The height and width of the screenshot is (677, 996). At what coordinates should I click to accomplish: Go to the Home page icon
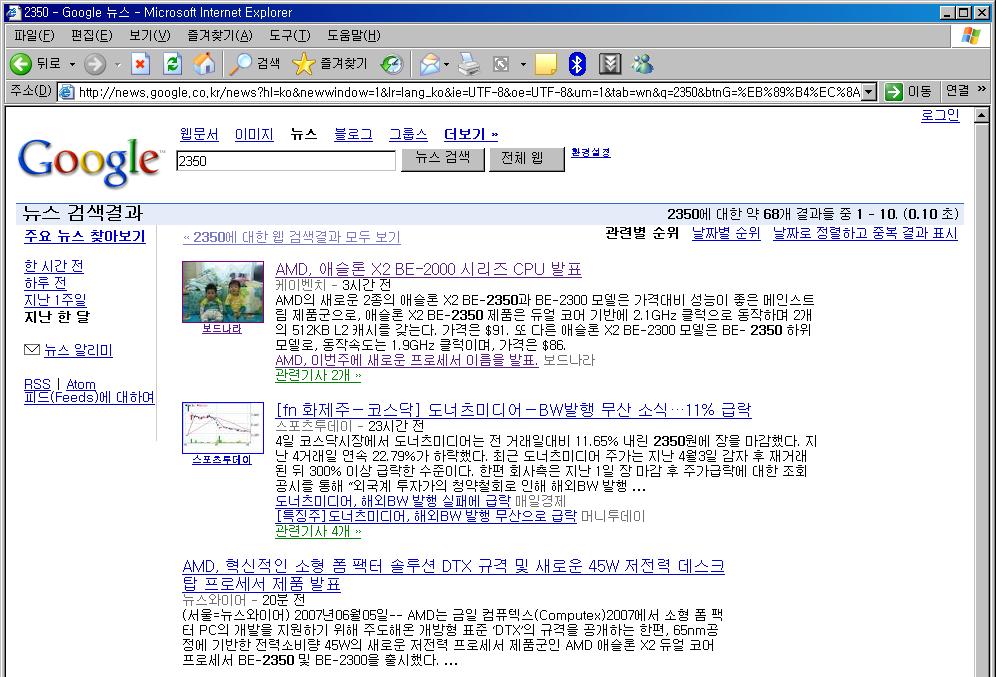203,64
